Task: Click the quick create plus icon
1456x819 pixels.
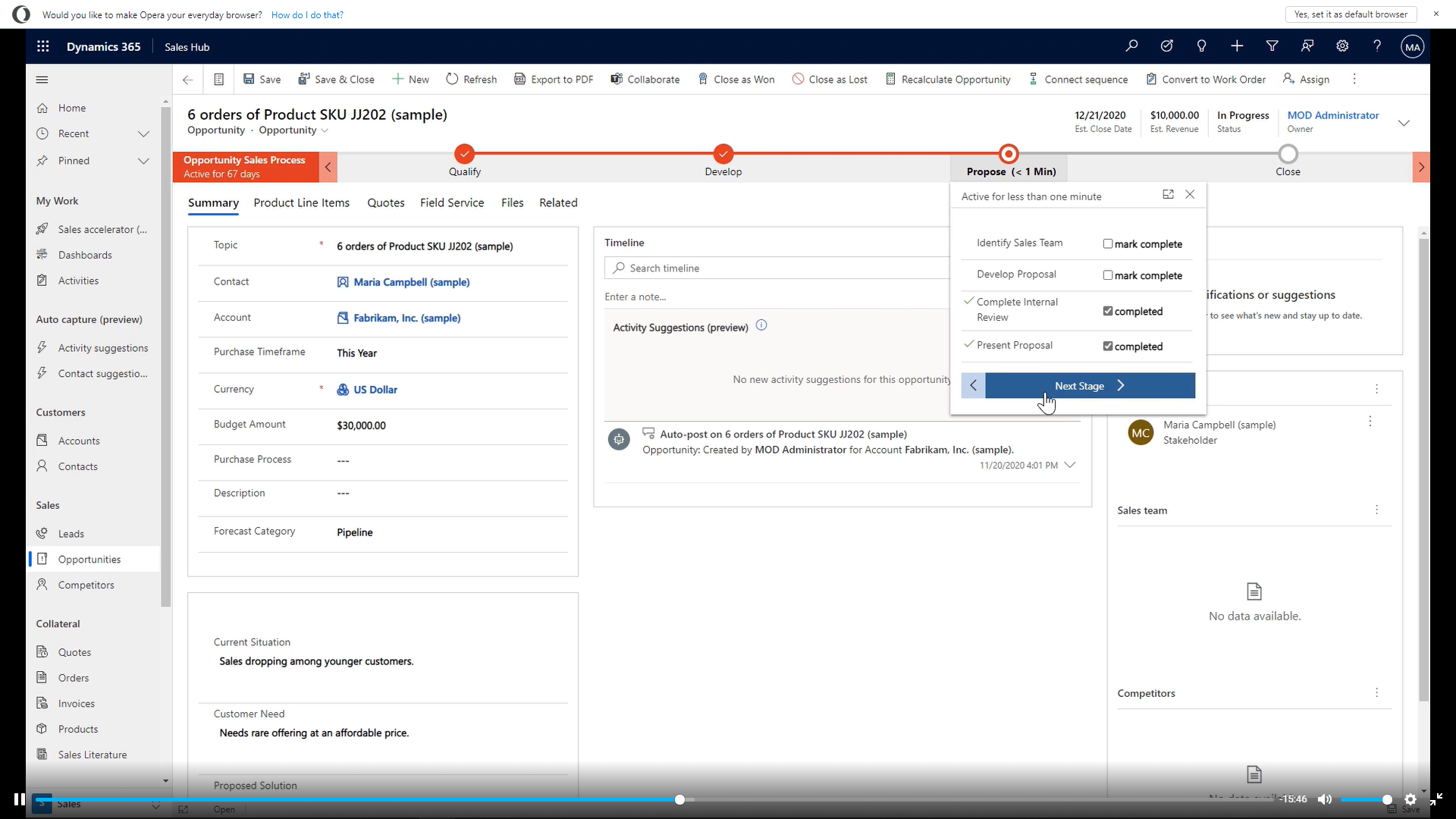Action: (1237, 46)
